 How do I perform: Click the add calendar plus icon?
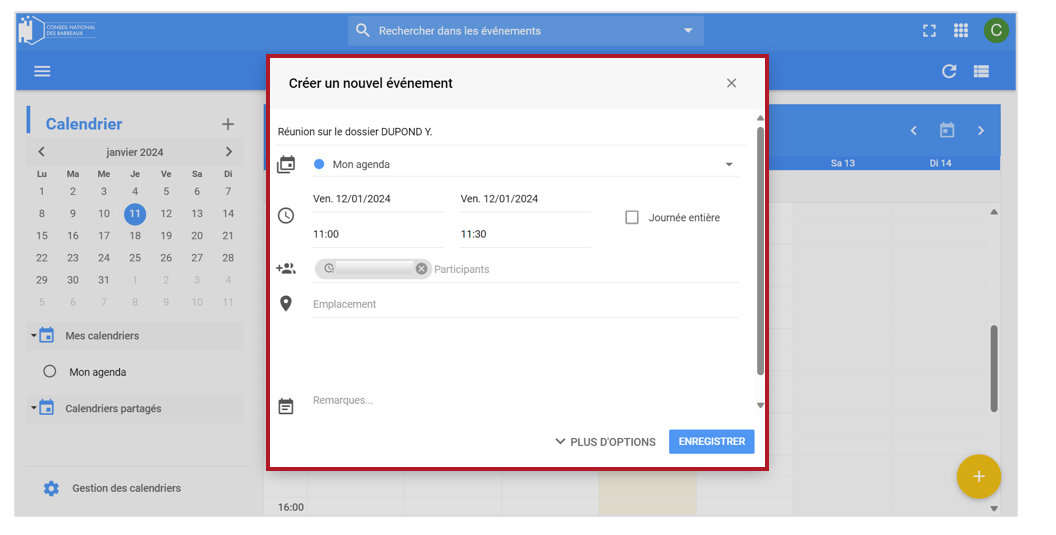[228, 124]
